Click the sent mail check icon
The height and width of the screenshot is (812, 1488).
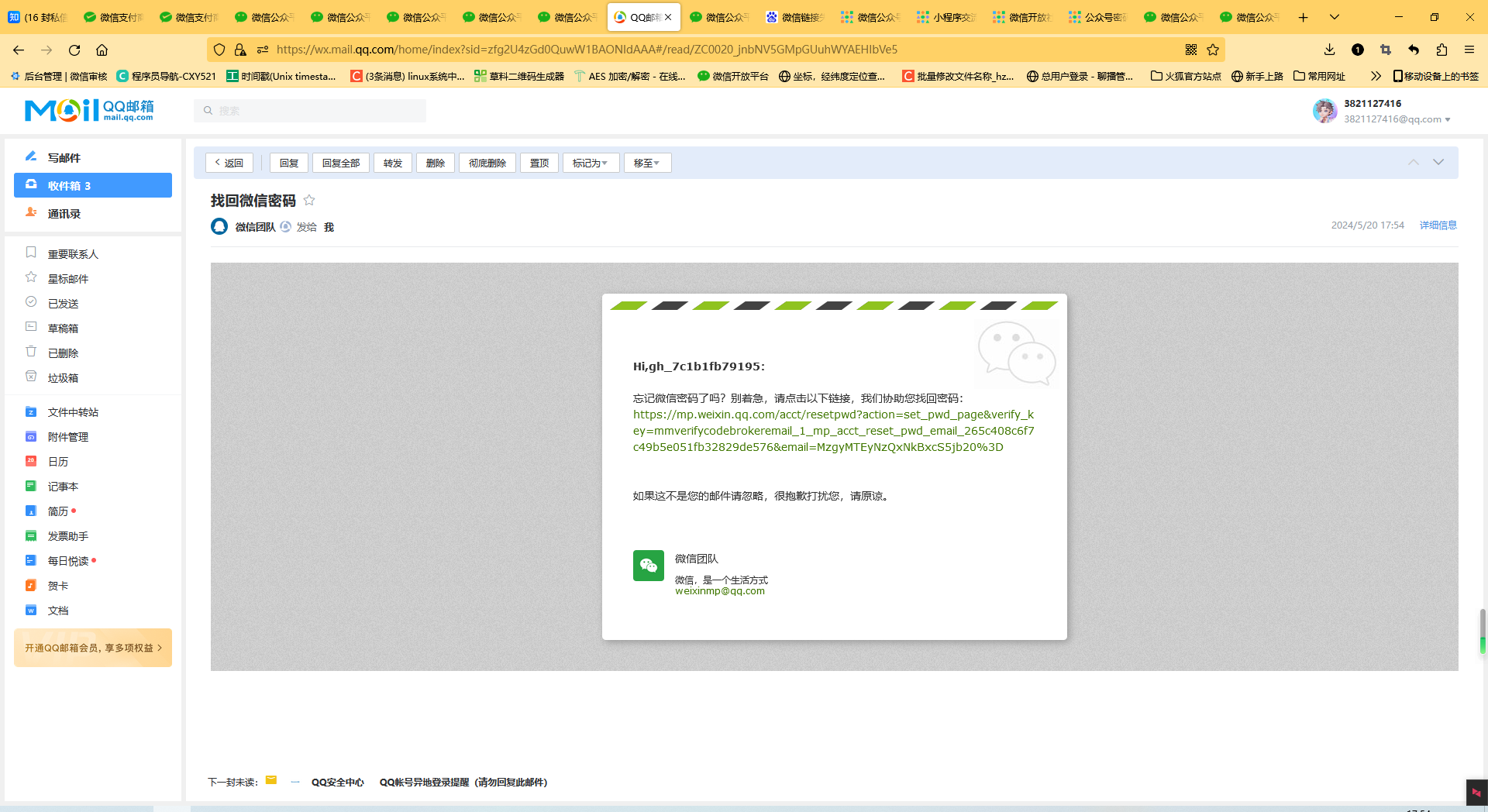tap(31, 302)
